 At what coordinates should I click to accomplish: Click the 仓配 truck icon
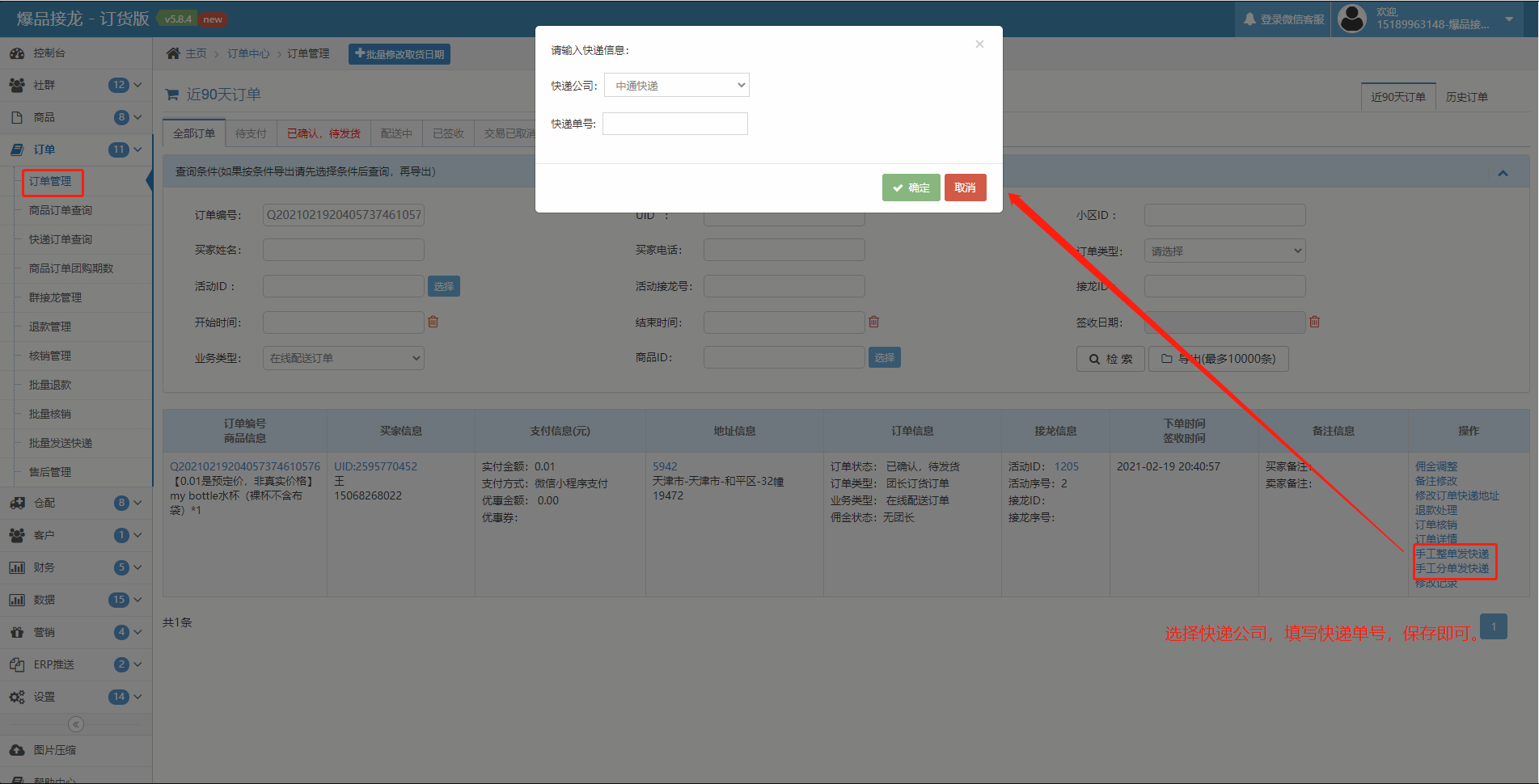pyautogui.click(x=17, y=503)
